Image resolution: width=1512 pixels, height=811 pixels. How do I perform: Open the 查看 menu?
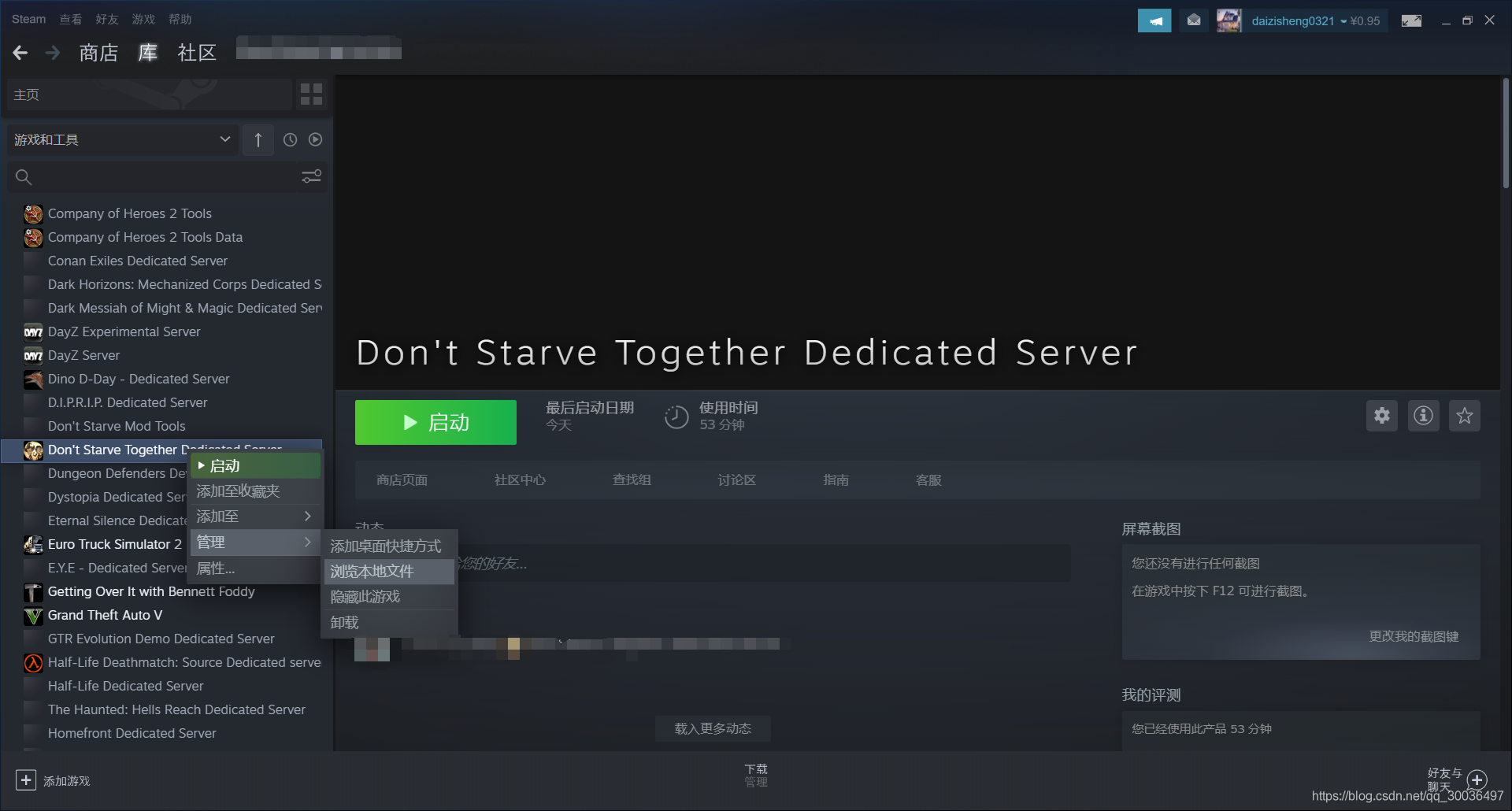70,19
